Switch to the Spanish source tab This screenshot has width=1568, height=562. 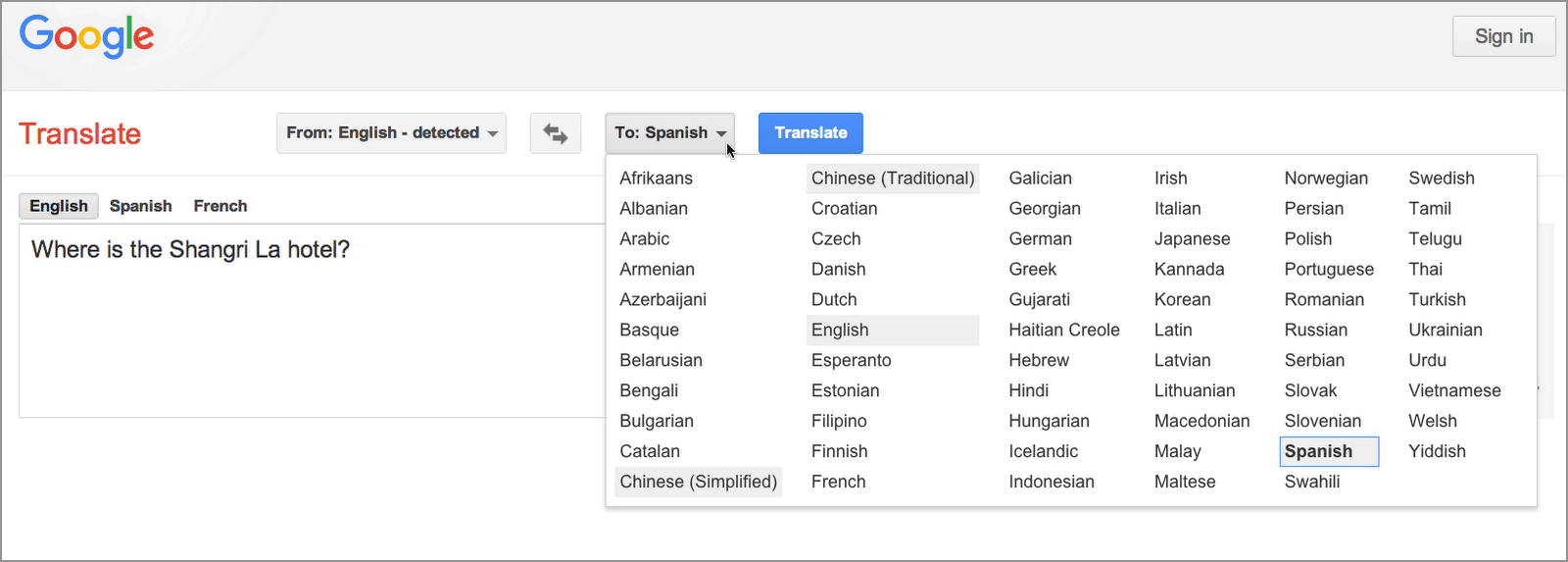(140, 206)
